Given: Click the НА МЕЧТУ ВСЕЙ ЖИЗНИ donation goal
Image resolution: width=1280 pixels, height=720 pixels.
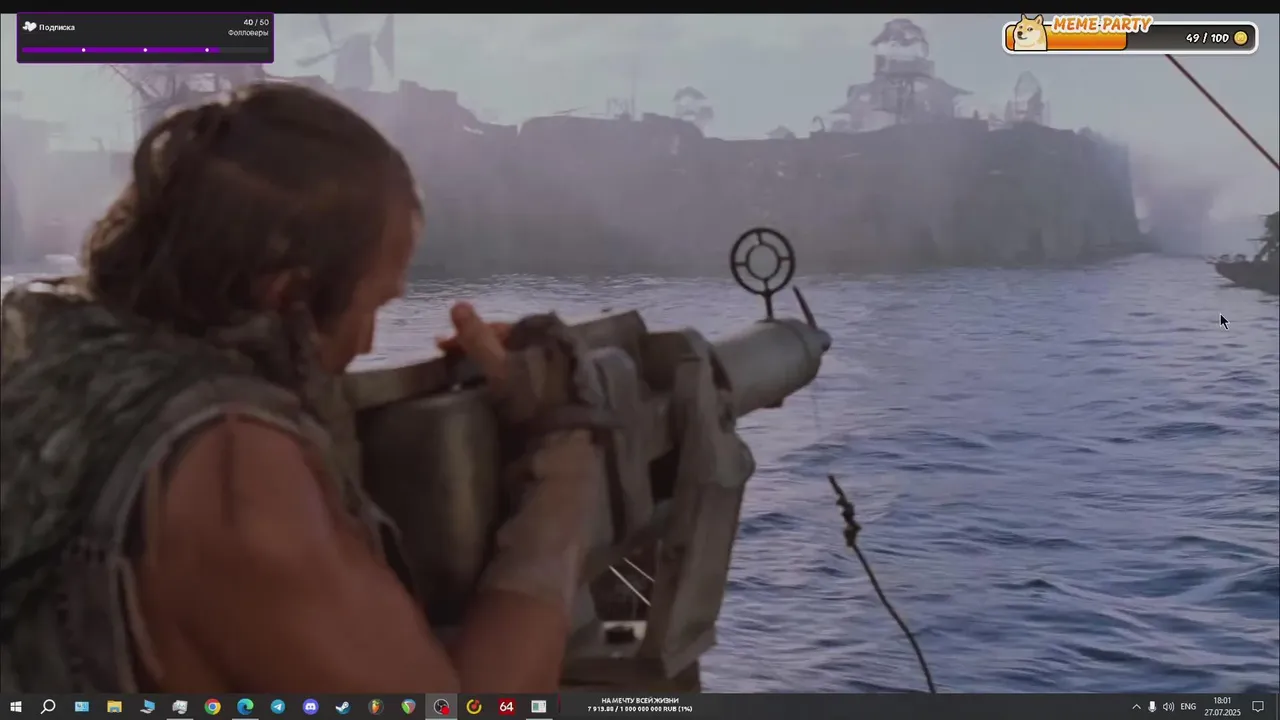Looking at the screenshot, I should point(640,704).
